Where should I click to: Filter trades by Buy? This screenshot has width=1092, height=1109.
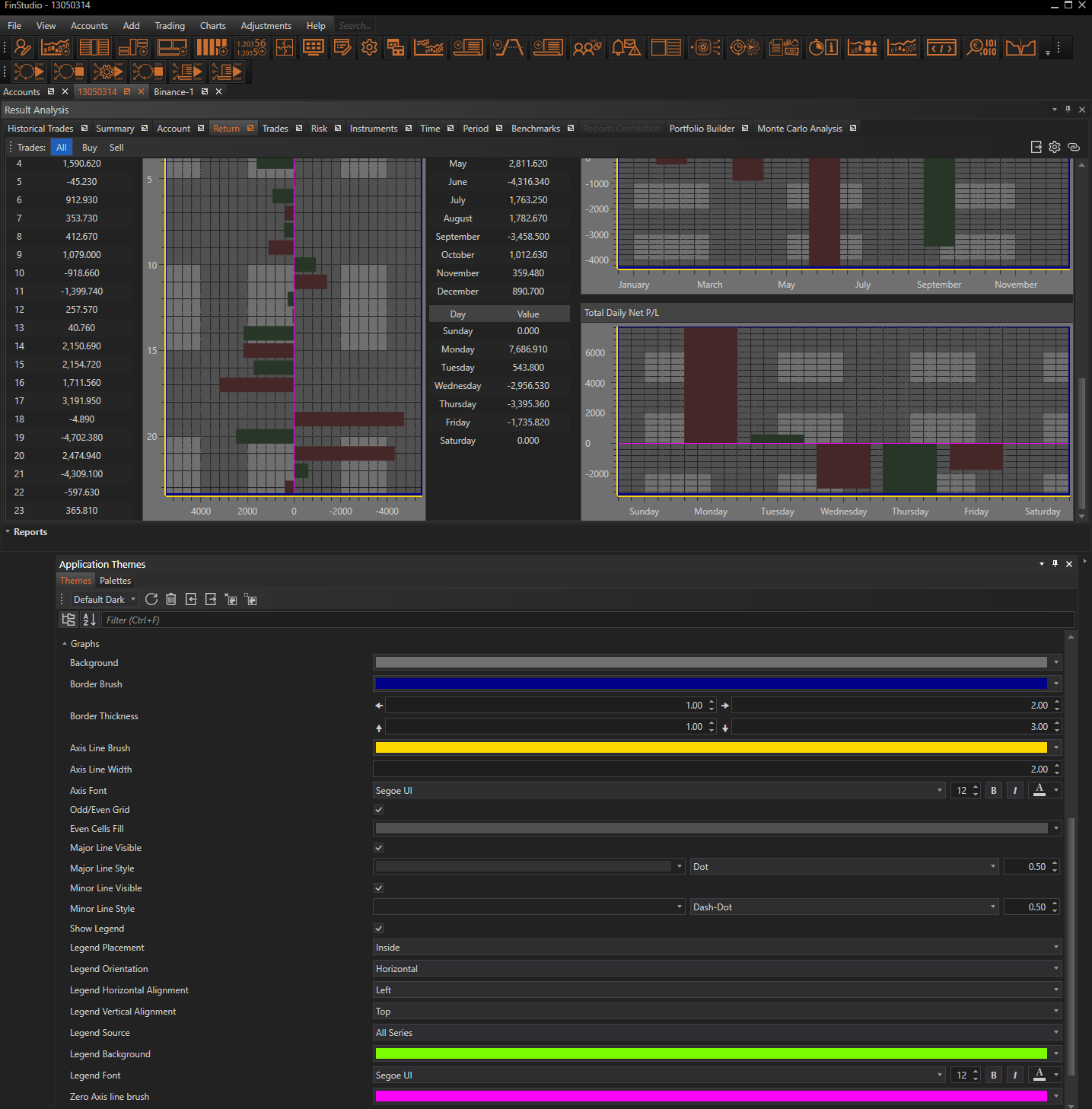point(90,148)
